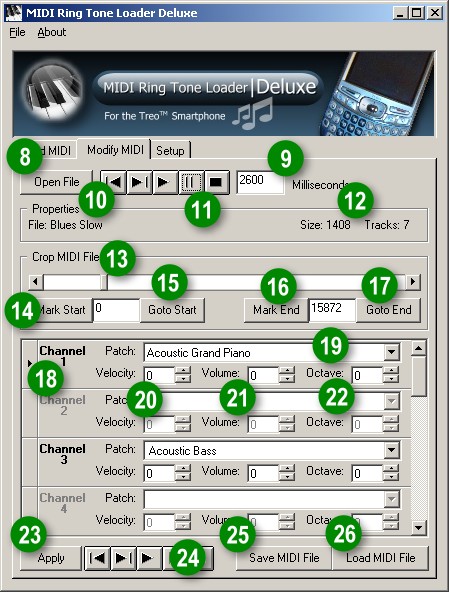Click the Mark End button

[276, 310]
